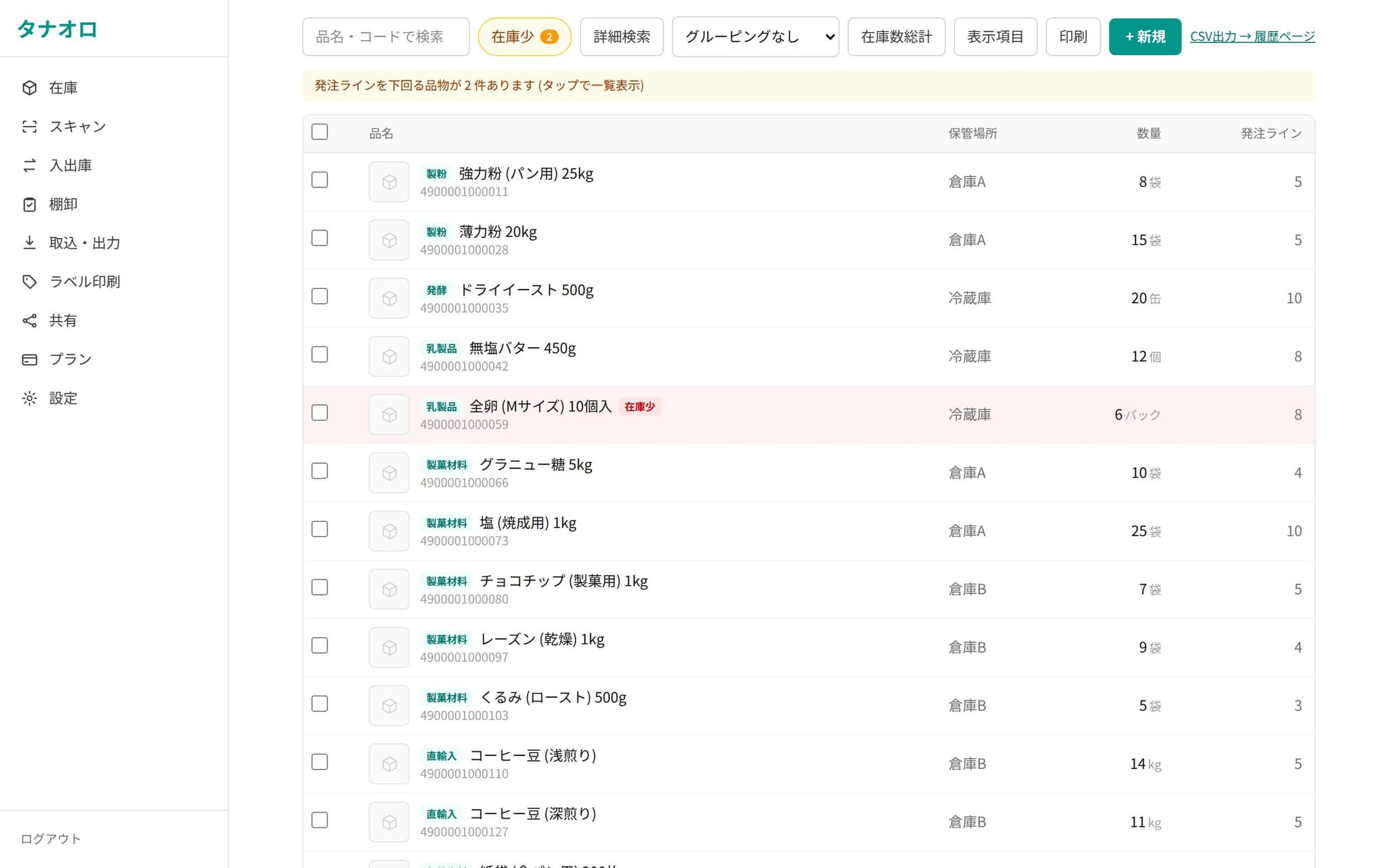Check the 全卵 (Mサイズ) row checkbox
Viewport: 1389px width, 868px height.
pyautogui.click(x=319, y=413)
